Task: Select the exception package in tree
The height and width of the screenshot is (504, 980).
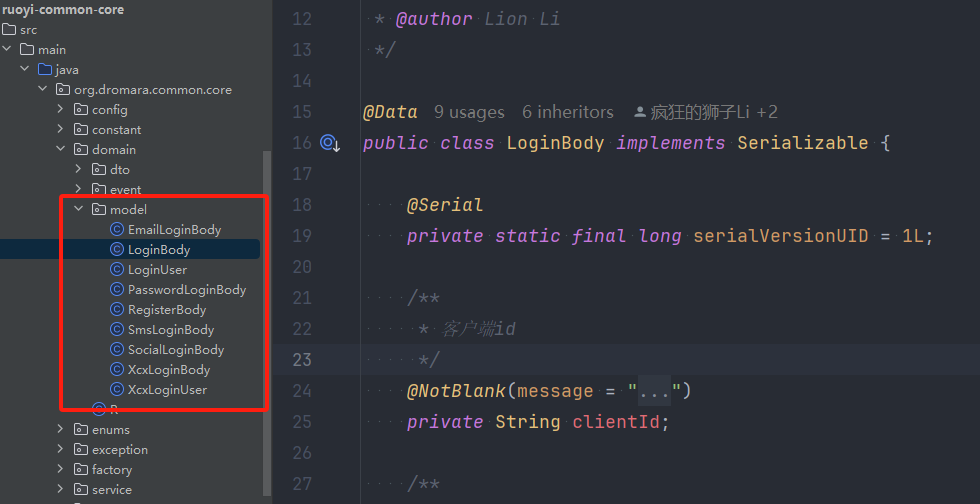Action: pos(119,450)
